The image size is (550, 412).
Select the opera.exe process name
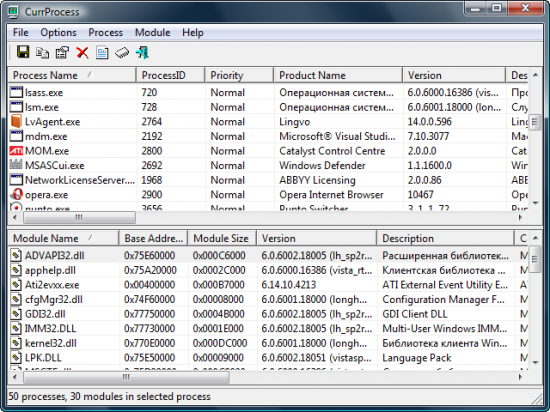[46, 195]
